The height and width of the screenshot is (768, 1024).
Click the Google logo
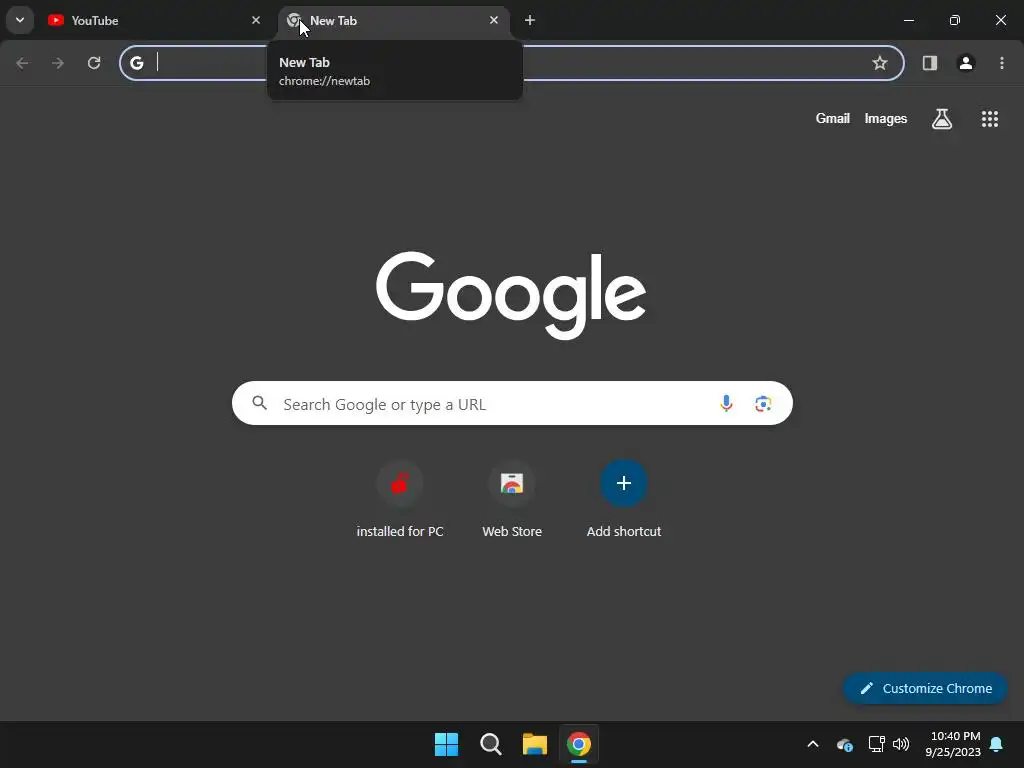(511, 295)
